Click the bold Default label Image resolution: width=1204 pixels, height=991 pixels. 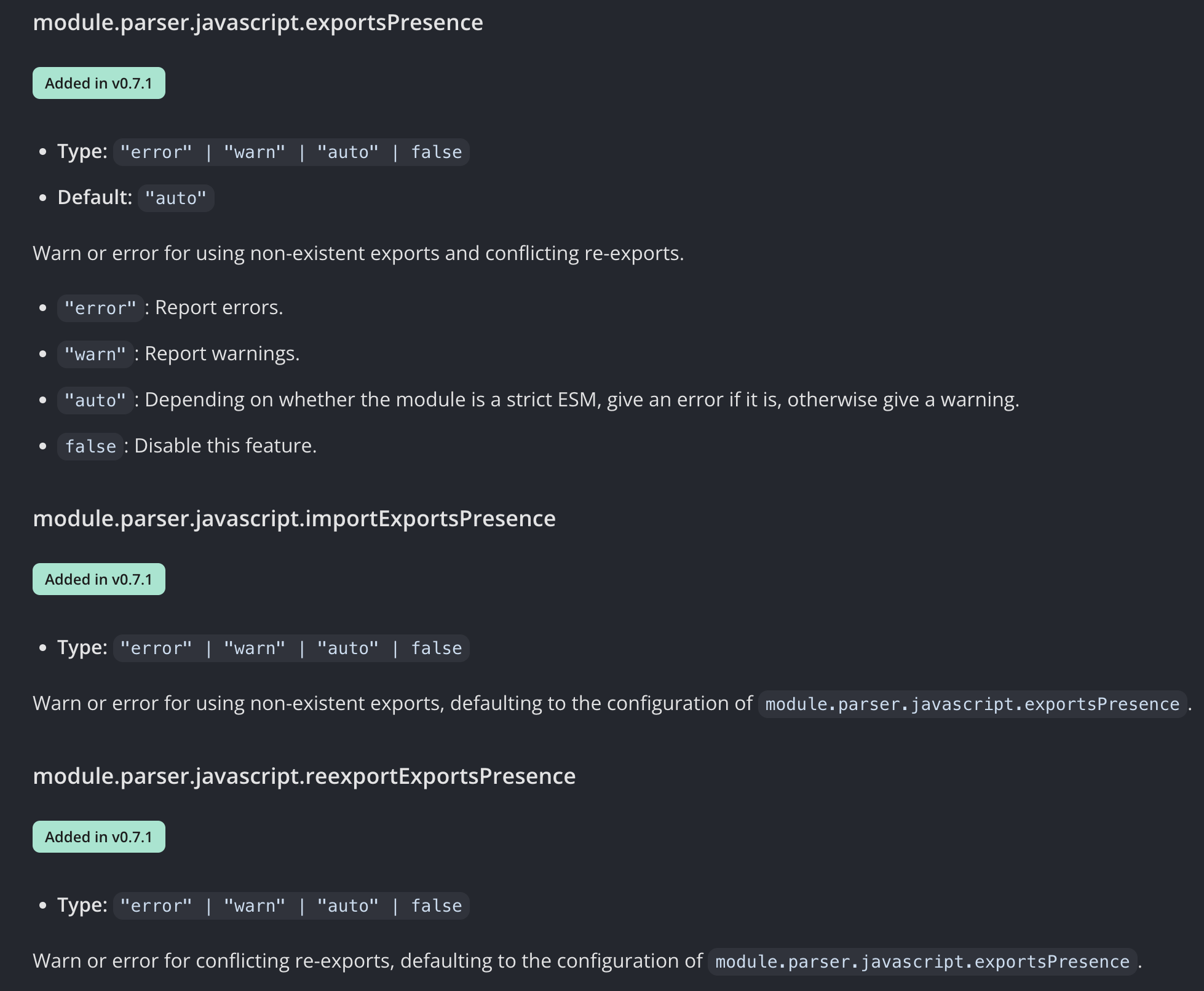pos(95,197)
